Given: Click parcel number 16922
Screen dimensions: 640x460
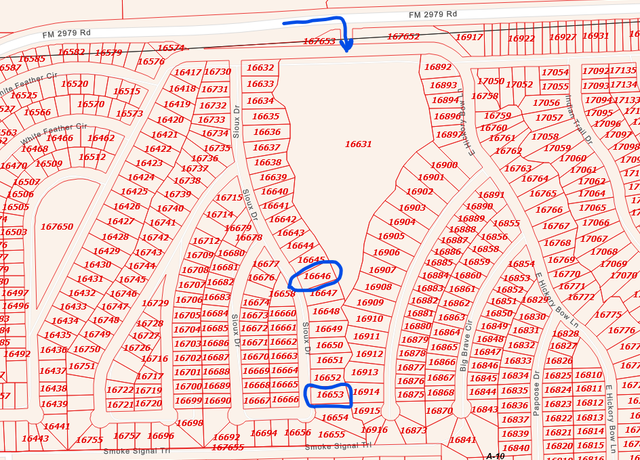Looking at the screenshot, I should click(521, 39).
